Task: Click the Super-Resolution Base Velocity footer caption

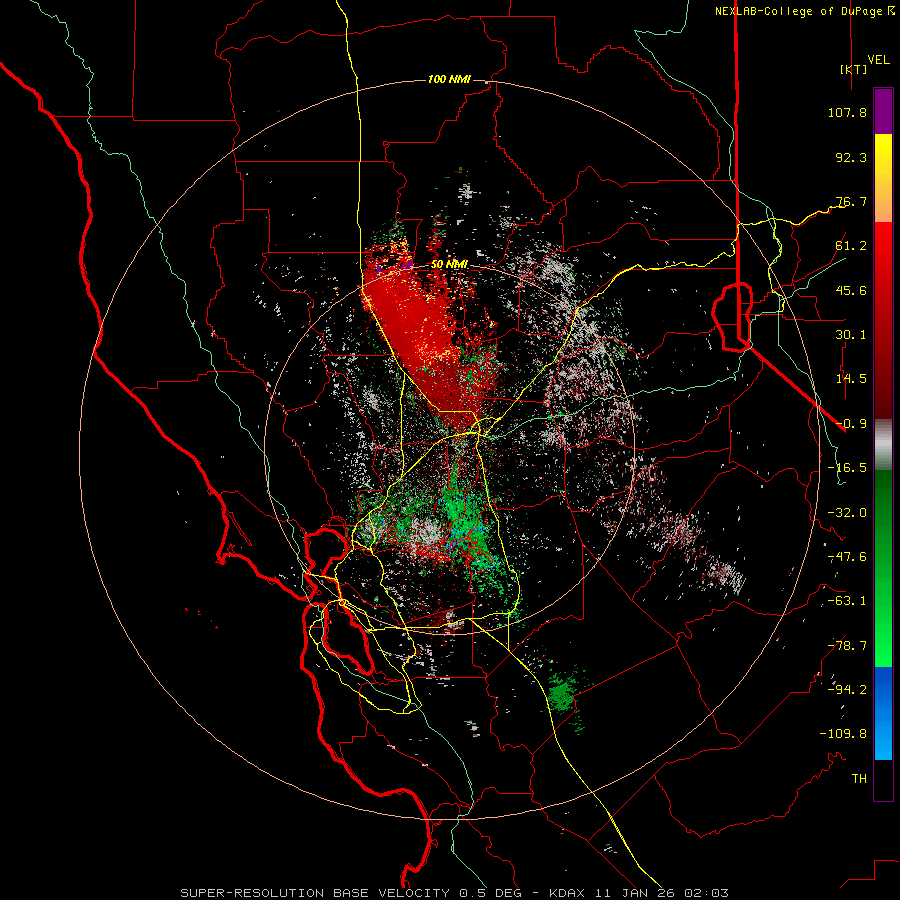Action: (454, 893)
